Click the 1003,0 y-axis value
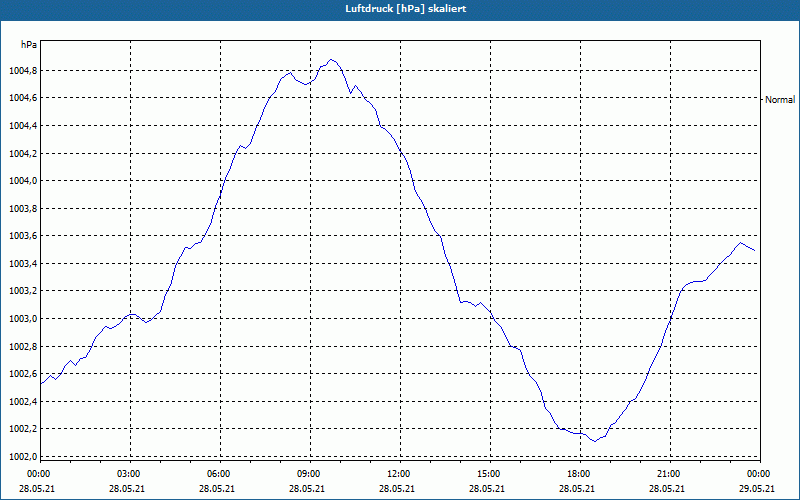 point(23,319)
